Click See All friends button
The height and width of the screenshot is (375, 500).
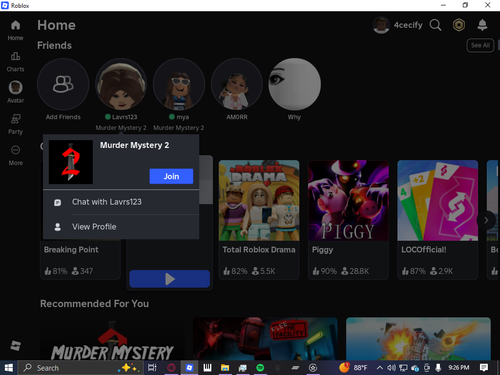tap(480, 45)
